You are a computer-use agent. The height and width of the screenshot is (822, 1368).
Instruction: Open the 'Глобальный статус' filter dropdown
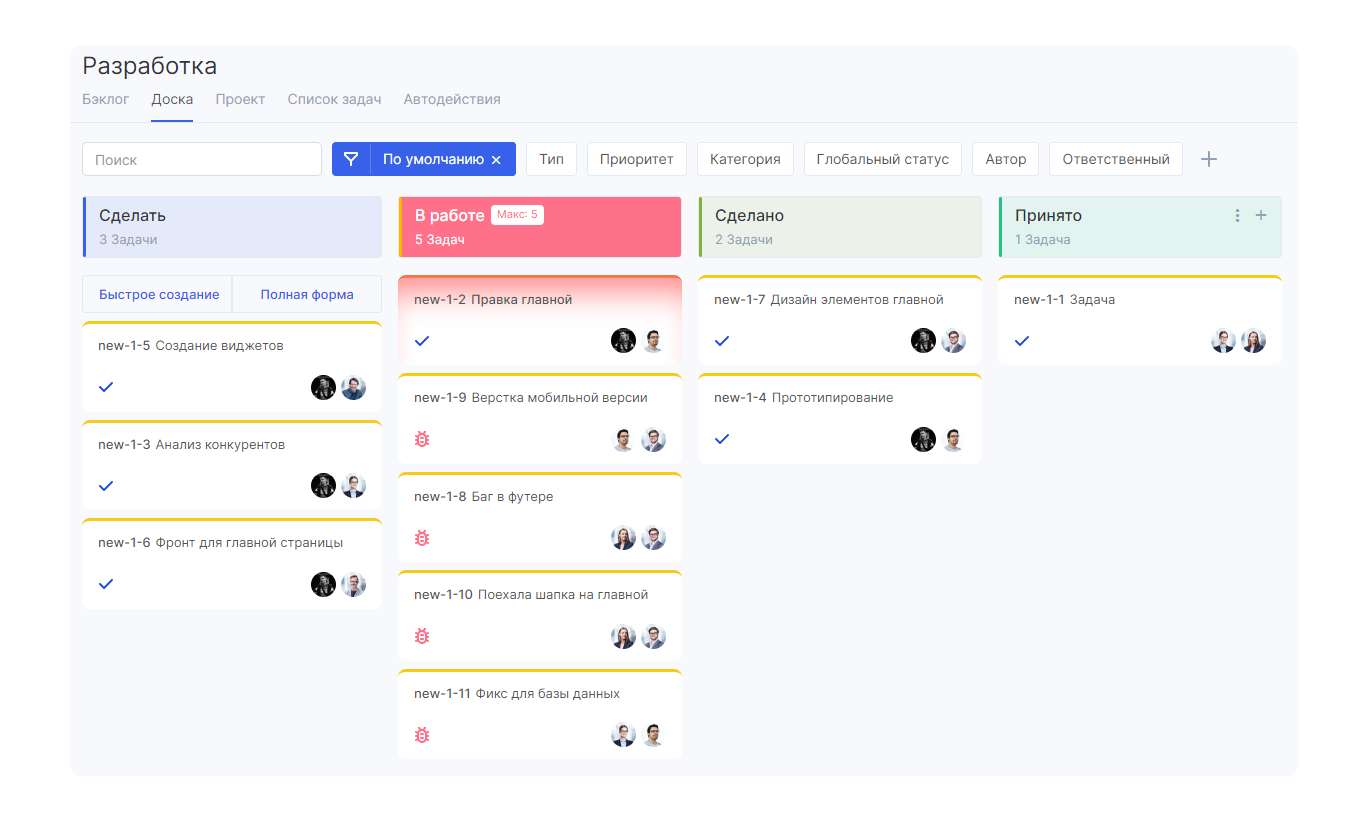coord(882,159)
